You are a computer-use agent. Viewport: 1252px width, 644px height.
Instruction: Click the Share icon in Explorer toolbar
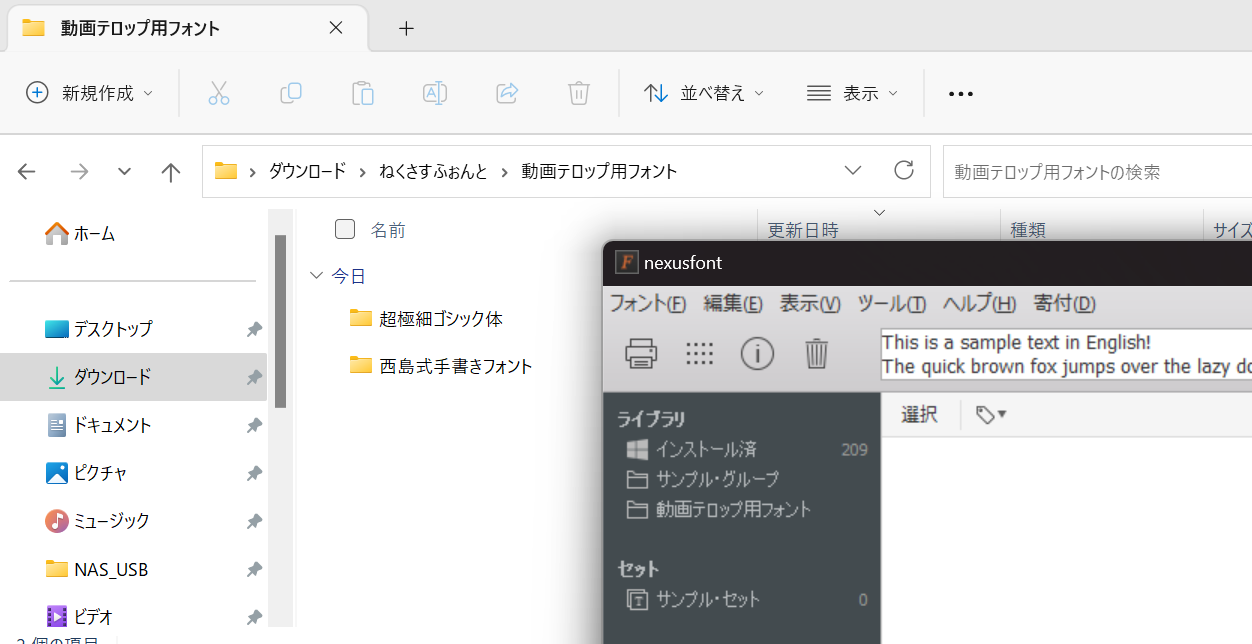(x=506, y=93)
